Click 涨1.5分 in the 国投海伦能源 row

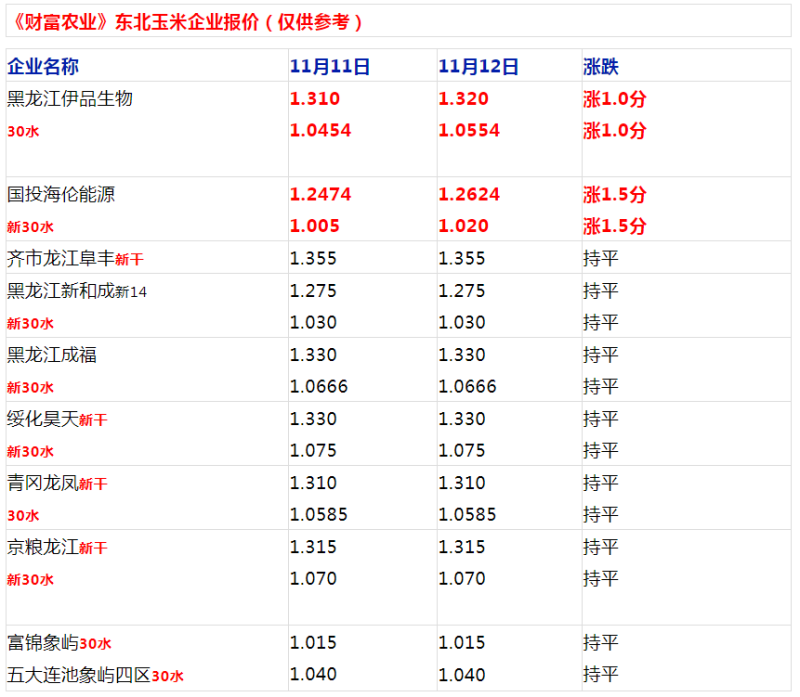[615, 194]
